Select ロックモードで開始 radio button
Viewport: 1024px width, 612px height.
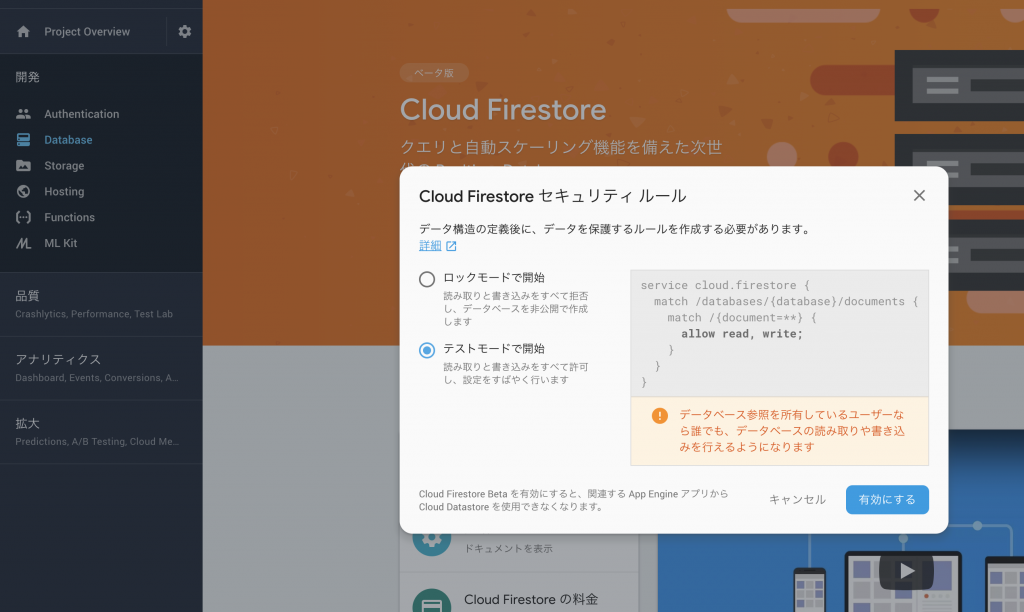click(x=426, y=279)
